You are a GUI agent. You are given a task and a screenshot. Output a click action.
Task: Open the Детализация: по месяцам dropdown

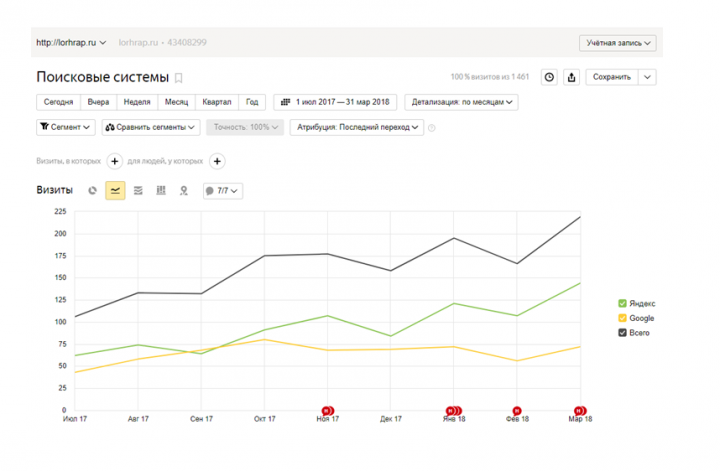[461, 102]
